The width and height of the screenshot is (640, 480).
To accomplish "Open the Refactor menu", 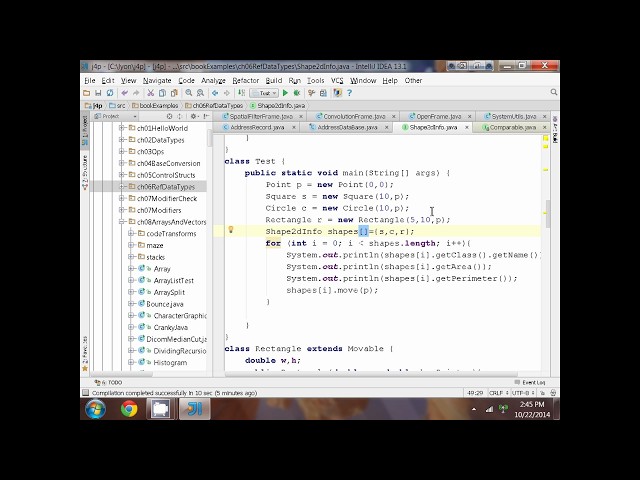I will point(246,81).
